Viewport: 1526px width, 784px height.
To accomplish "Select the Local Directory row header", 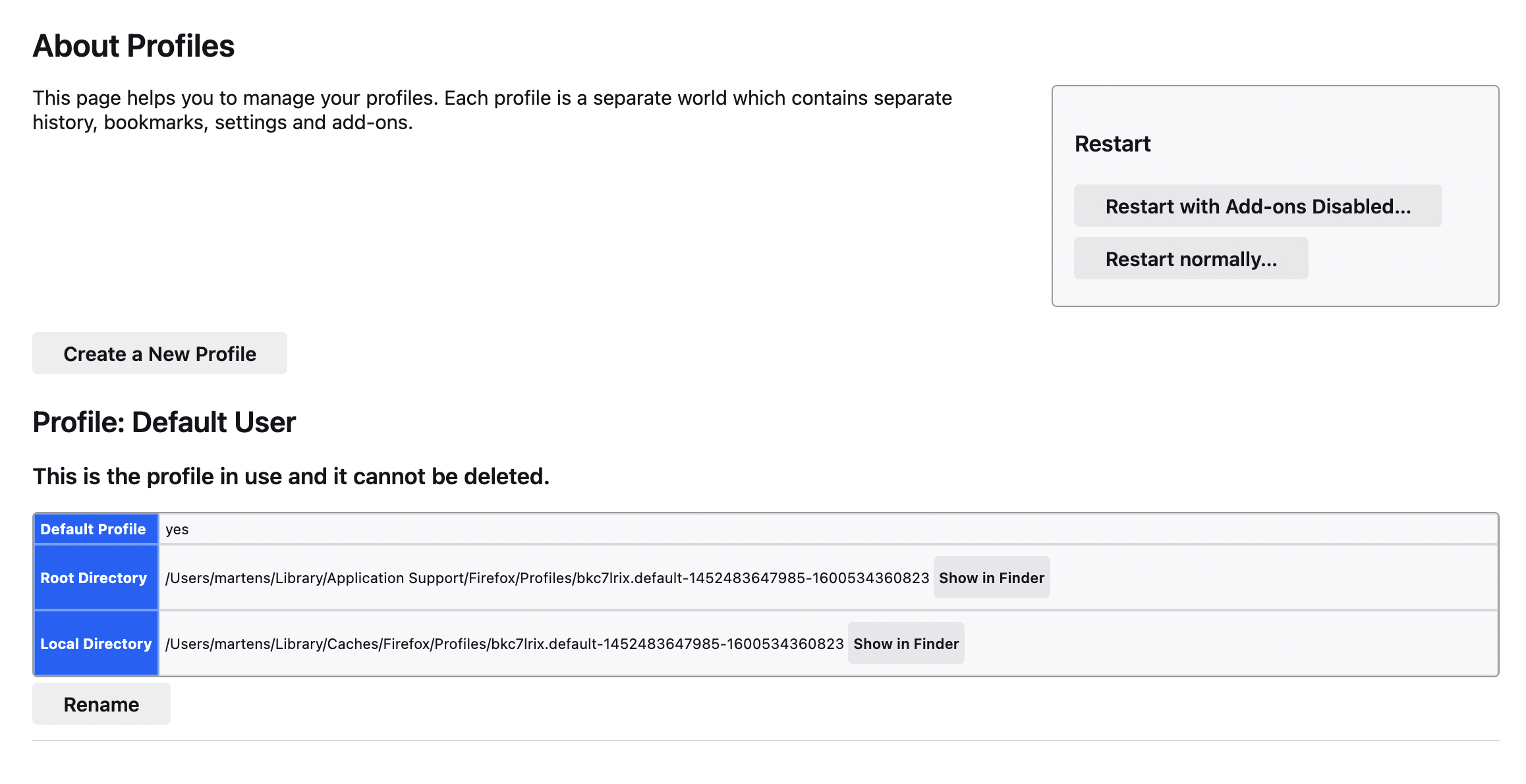I will (x=96, y=644).
